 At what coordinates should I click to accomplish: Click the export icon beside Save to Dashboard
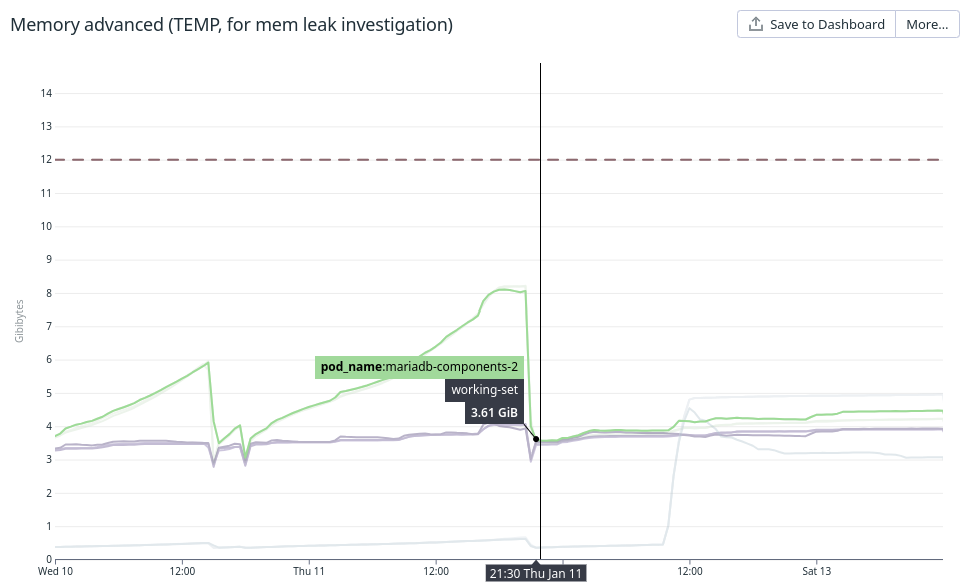(x=756, y=25)
